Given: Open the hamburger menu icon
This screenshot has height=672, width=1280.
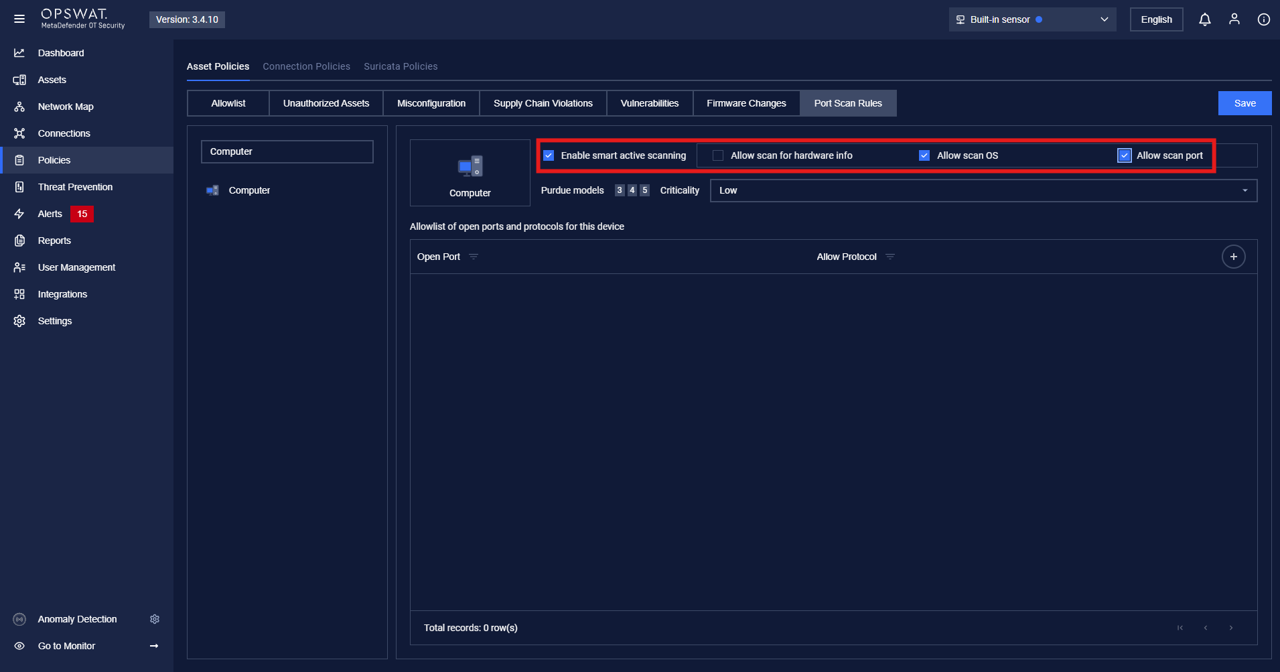Looking at the screenshot, I should click(19, 19).
